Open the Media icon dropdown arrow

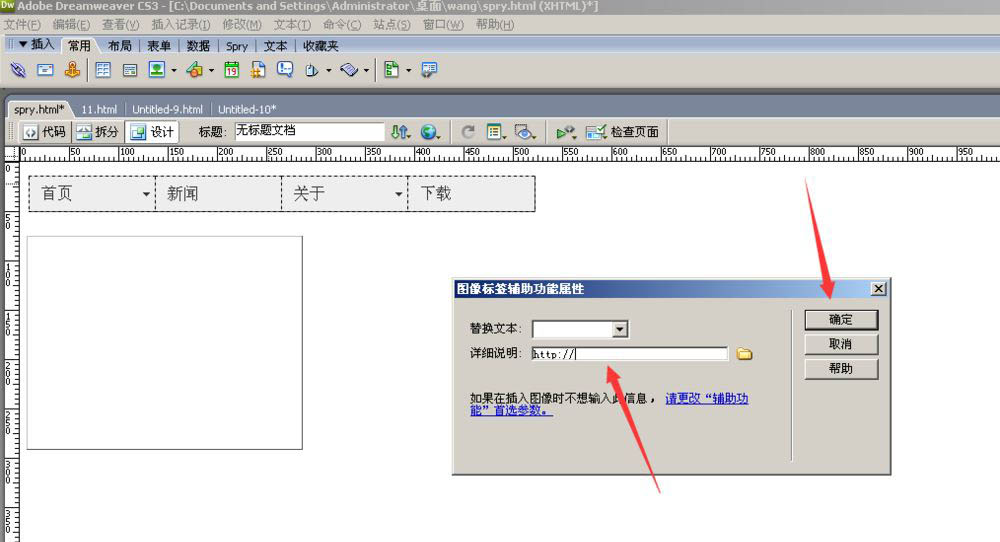coord(211,70)
